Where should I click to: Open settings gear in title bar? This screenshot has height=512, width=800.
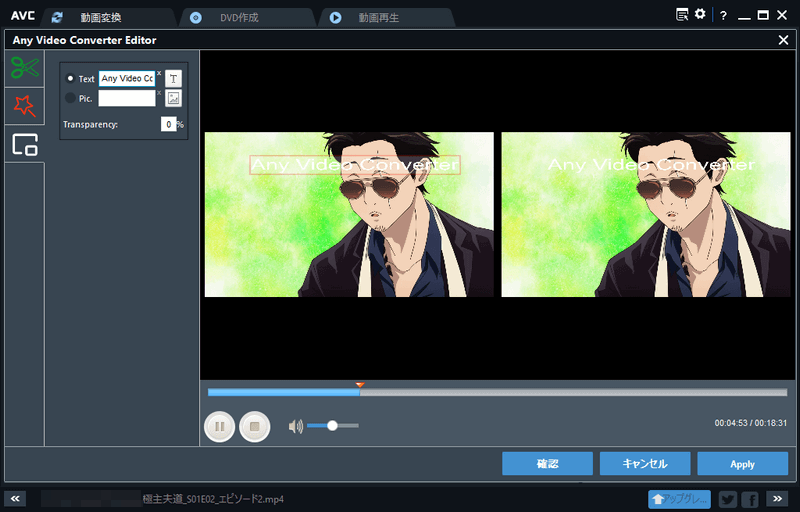tap(700, 14)
